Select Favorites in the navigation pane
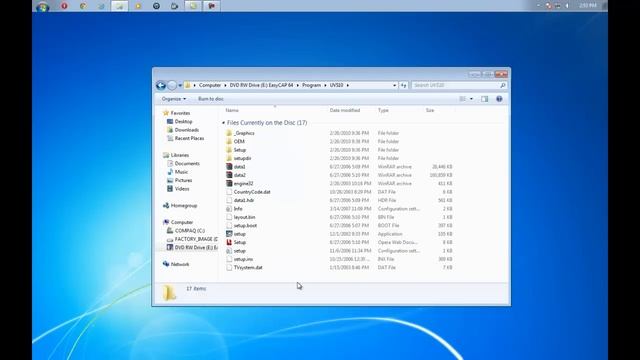 [180, 113]
